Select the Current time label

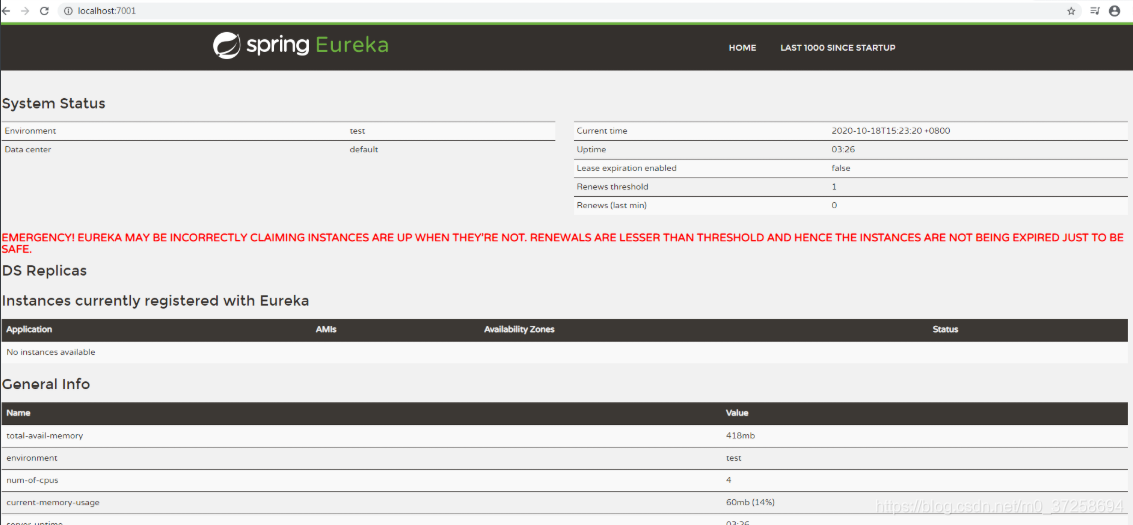coord(602,131)
